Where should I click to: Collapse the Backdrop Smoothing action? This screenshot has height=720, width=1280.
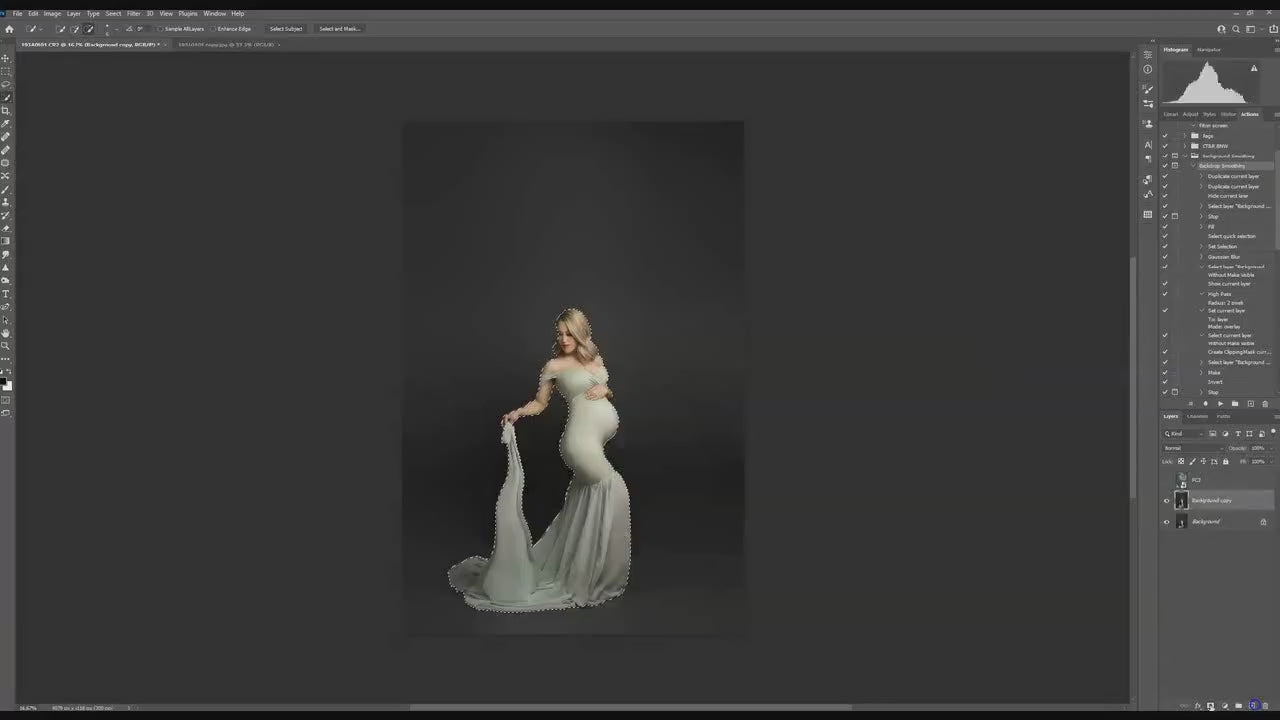click(1193, 165)
